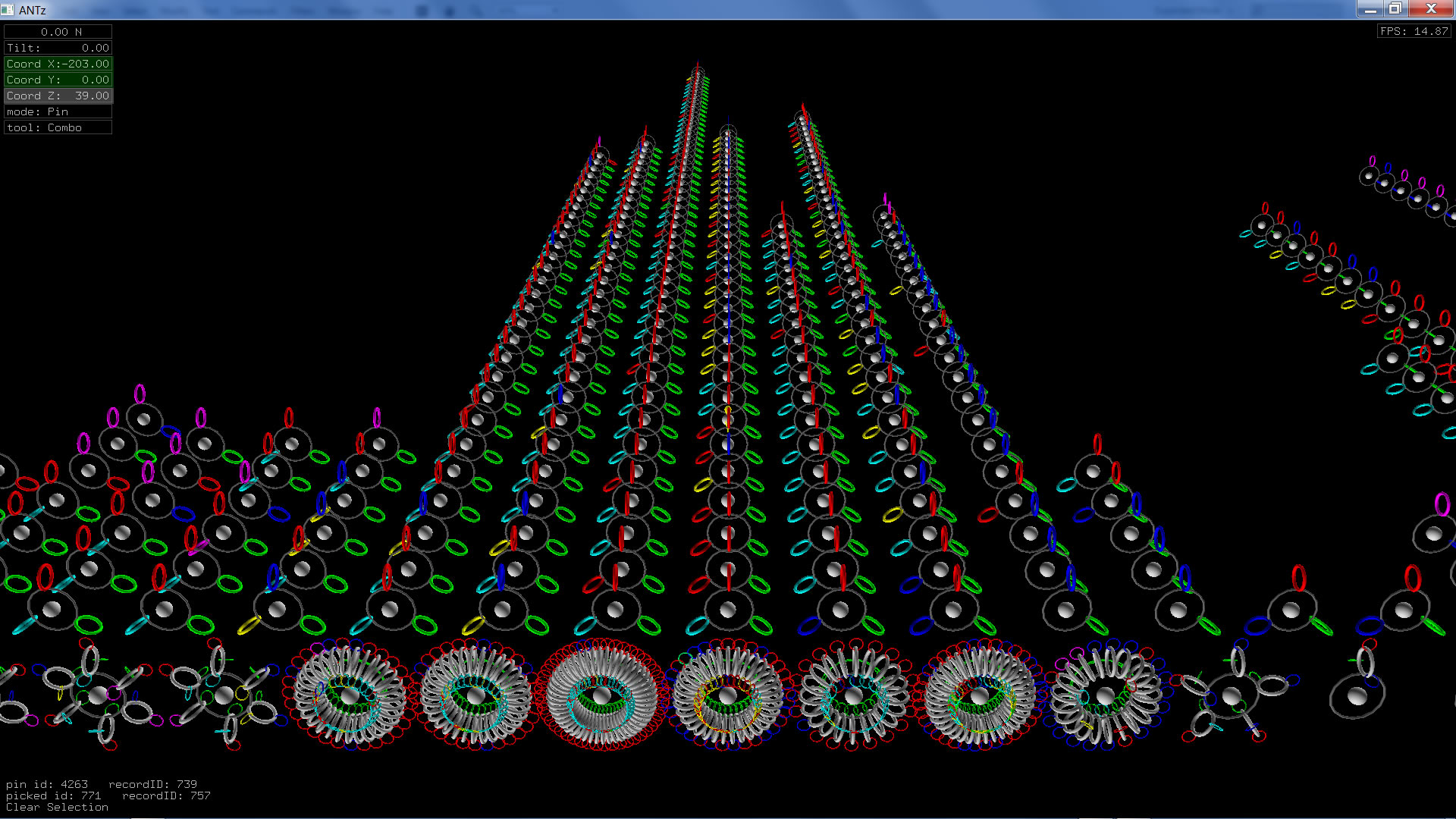Open the mode: Pin selector
Viewport: 1456px width, 819px height.
[58, 111]
